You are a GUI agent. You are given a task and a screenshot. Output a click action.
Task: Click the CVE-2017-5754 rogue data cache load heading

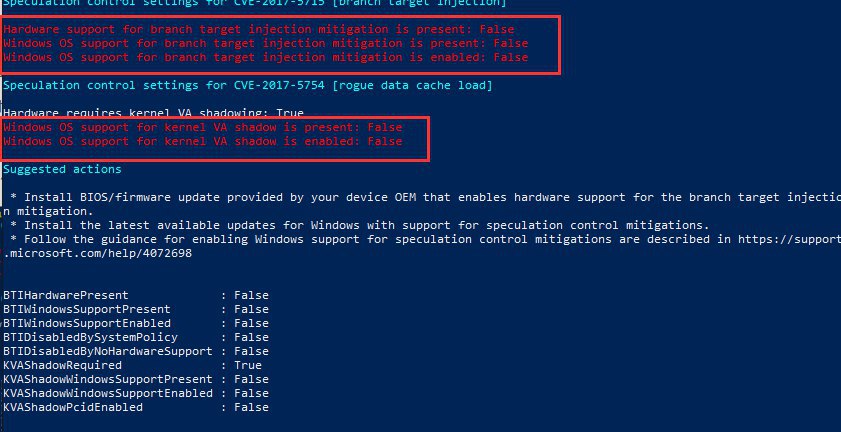click(247, 85)
